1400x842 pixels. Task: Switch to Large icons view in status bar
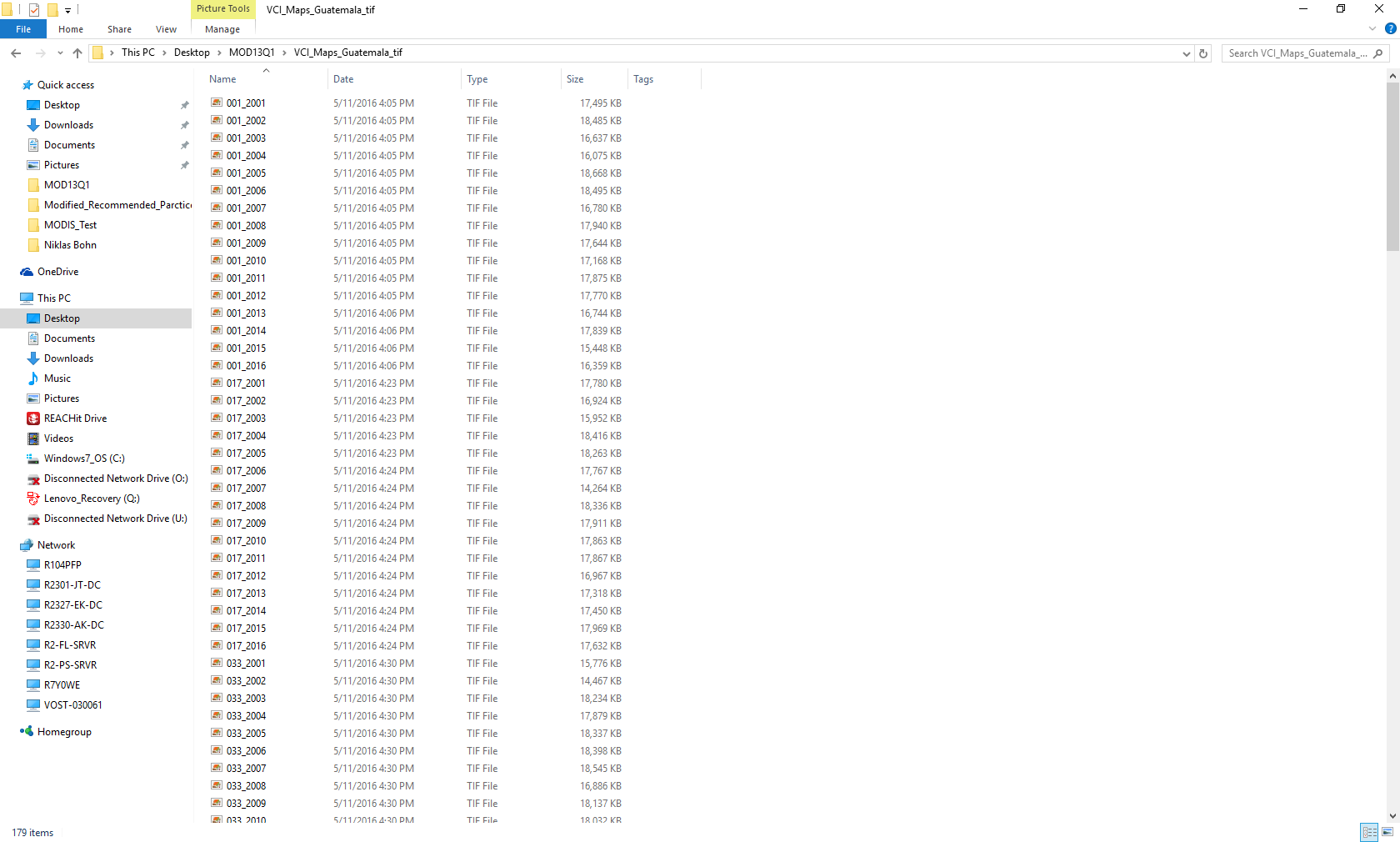point(1387,832)
